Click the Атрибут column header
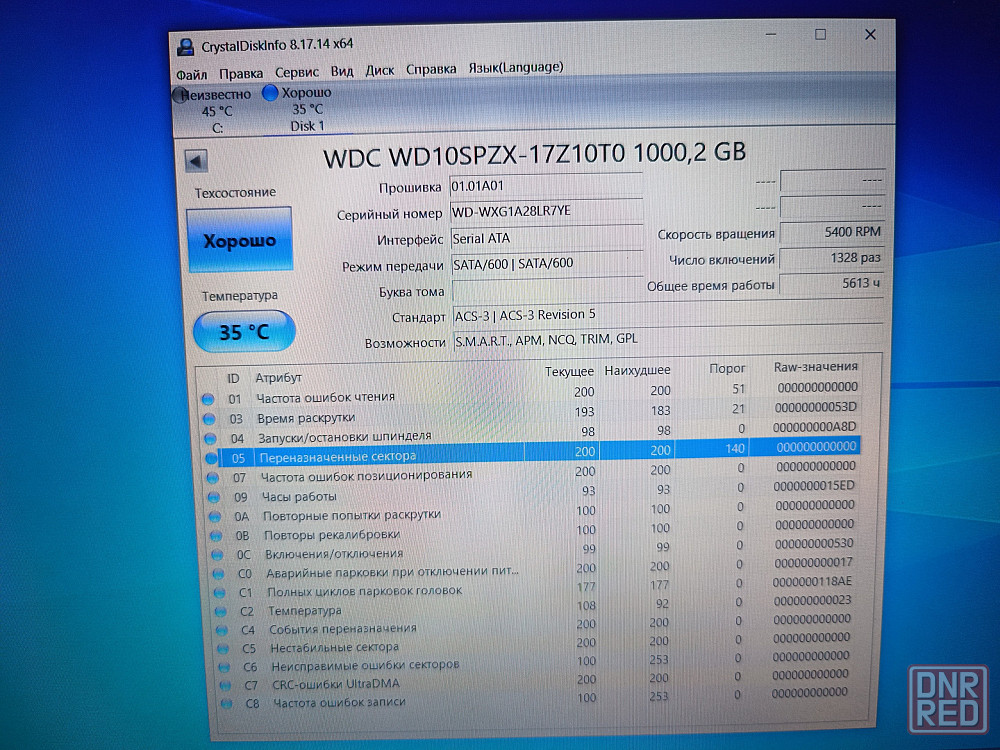Image resolution: width=1000 pixels, height=750 pixels. pyautogui.click(x=279, y=378)
